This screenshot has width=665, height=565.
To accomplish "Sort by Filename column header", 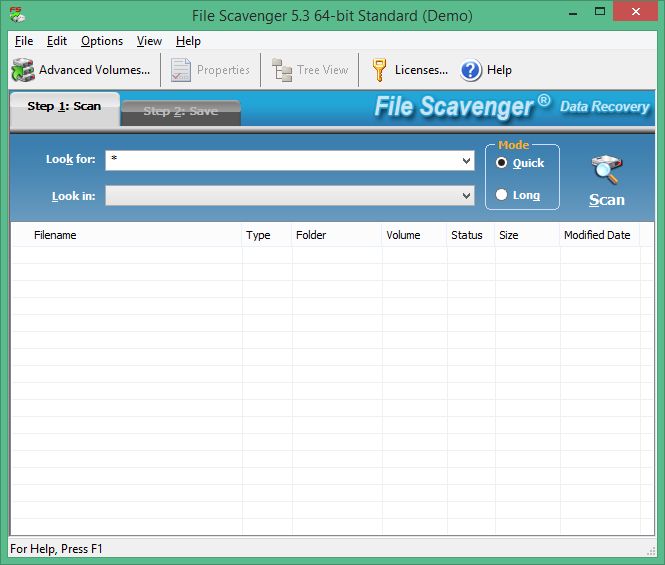I will click(x=126, y=235).
